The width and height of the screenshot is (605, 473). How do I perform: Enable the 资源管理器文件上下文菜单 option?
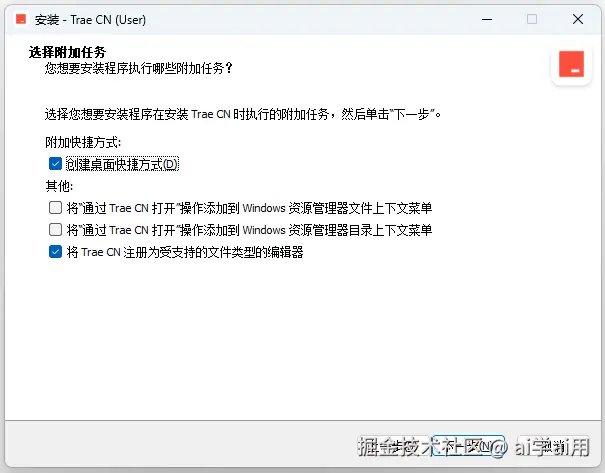56,208
